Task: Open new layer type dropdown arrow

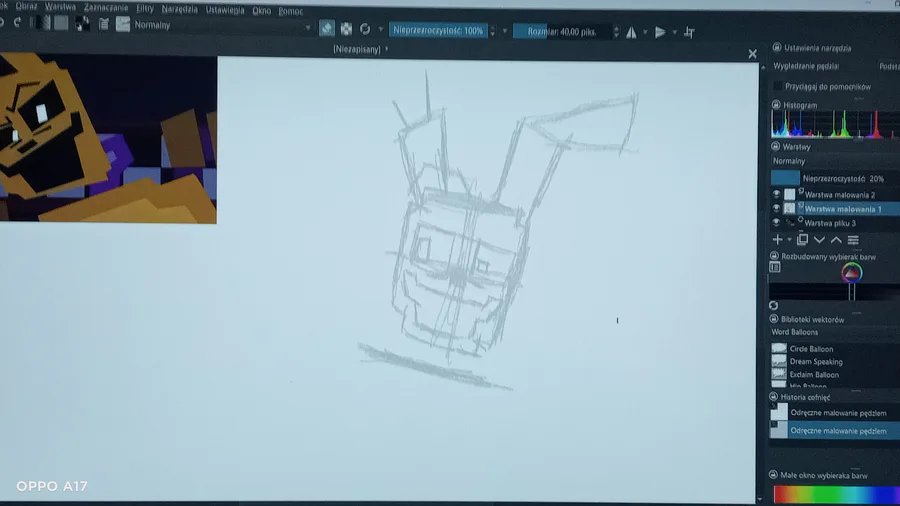Action: pyautogui.click(x=789, y=240)
